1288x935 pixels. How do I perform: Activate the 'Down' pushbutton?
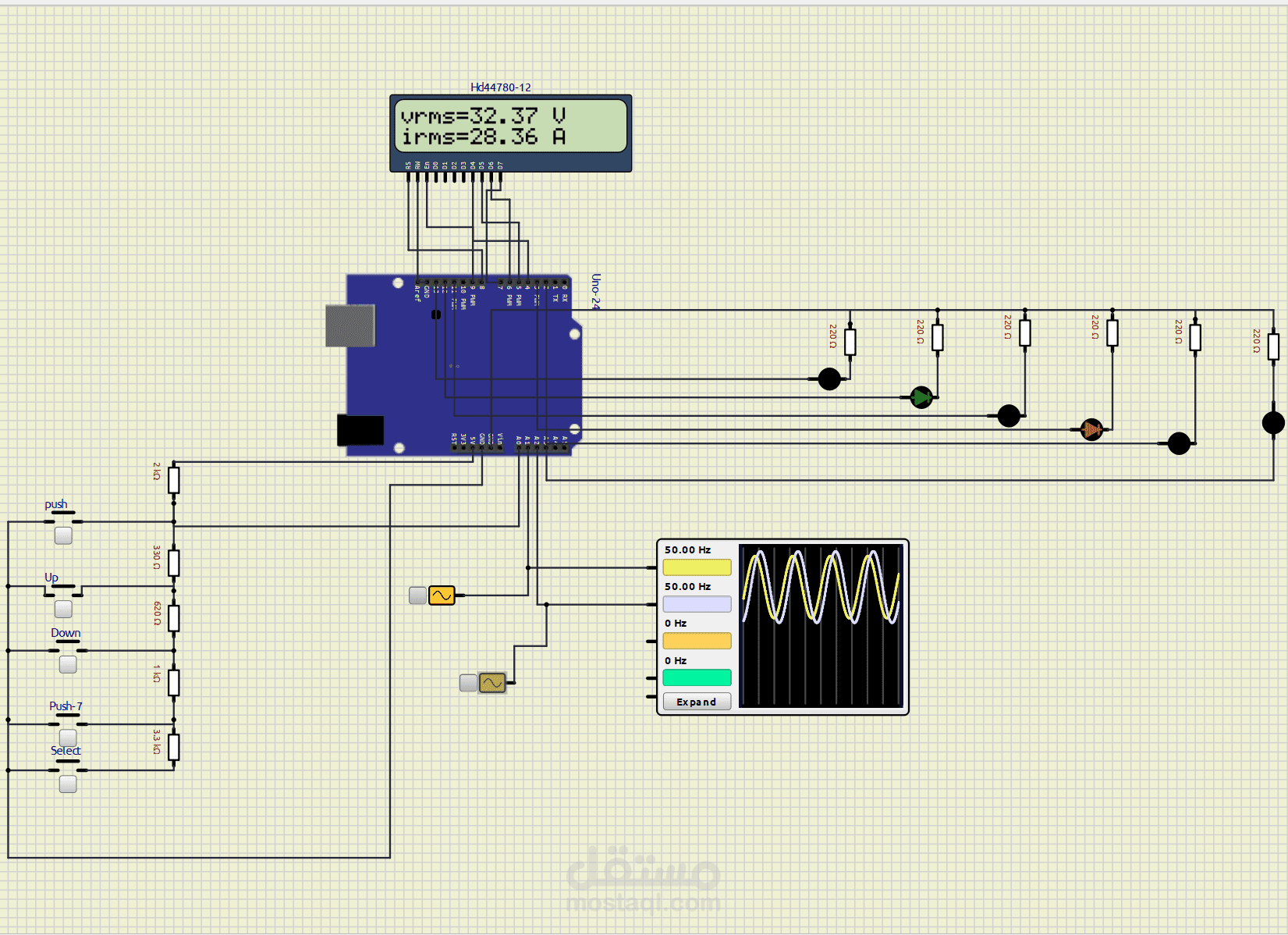point(68,664)
